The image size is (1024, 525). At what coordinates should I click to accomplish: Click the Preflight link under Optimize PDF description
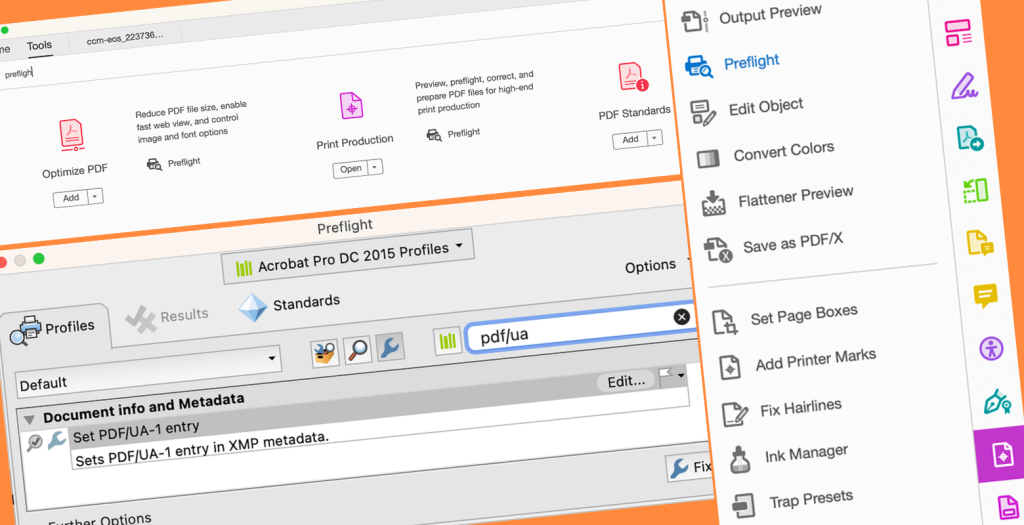coord(174,163)
